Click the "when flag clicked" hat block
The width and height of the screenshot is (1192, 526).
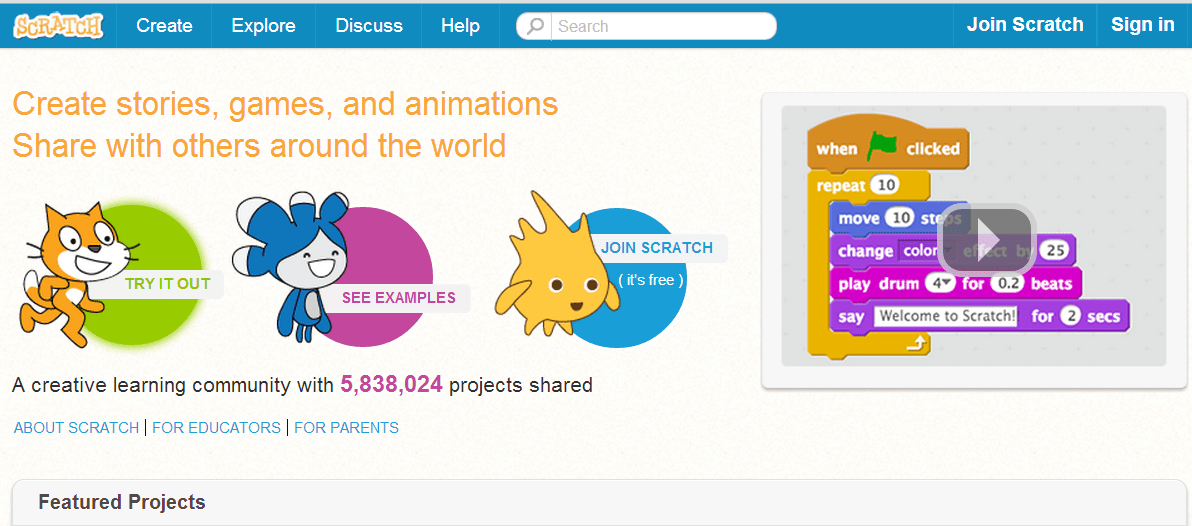[888, 144]
